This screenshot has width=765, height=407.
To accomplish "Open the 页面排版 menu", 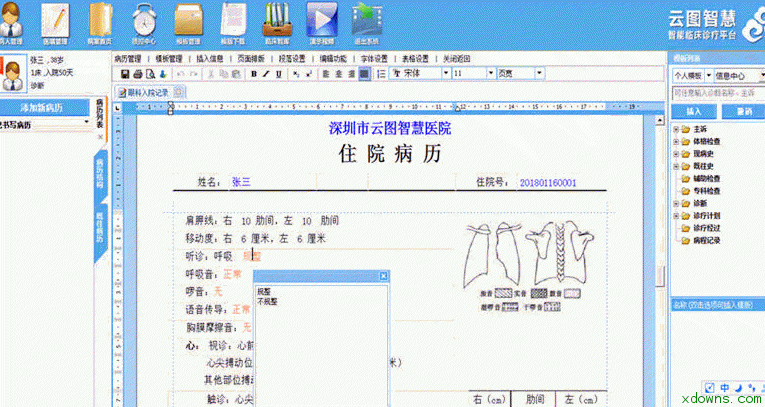I will pyautogui.click(x=251, y=59).
